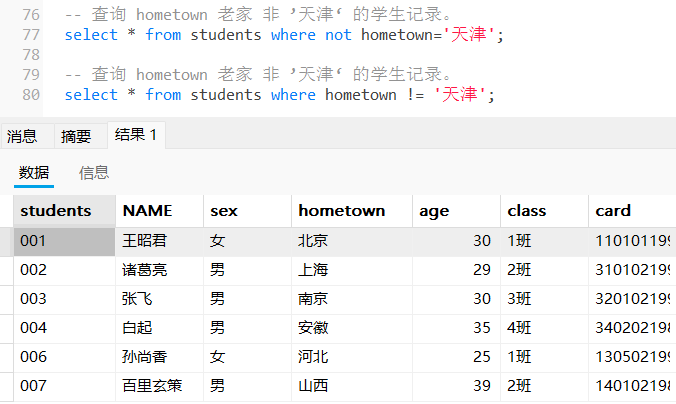Click age cell 39 in 百里玄策 row
676x404 pixels.
click(456, 386)
